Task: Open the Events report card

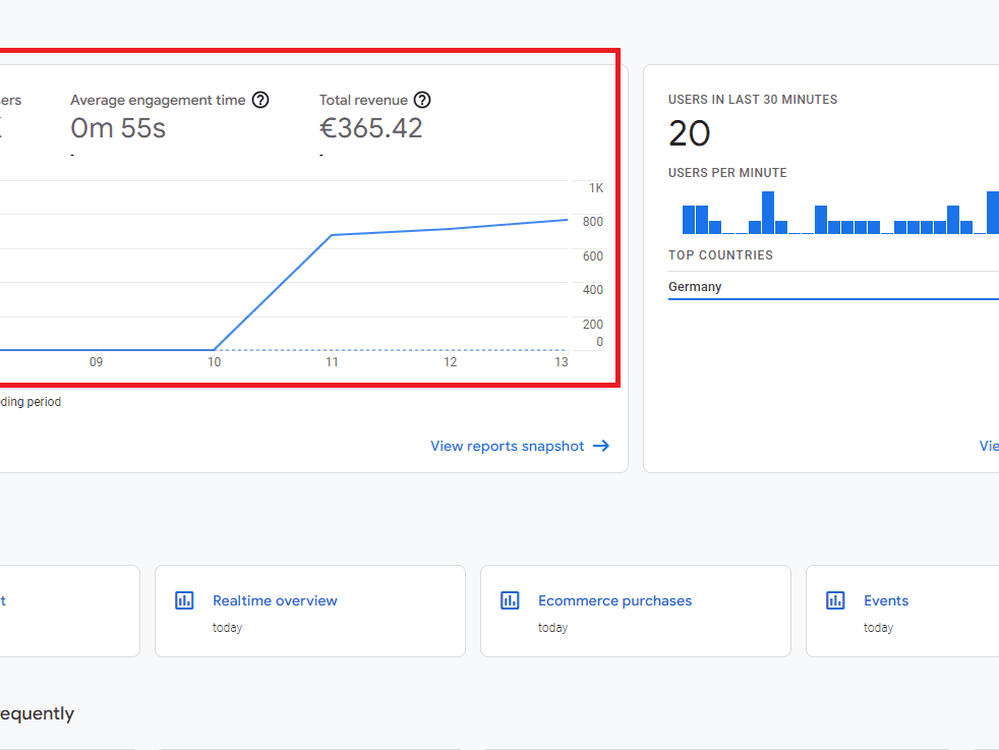Action: [902, 611]
